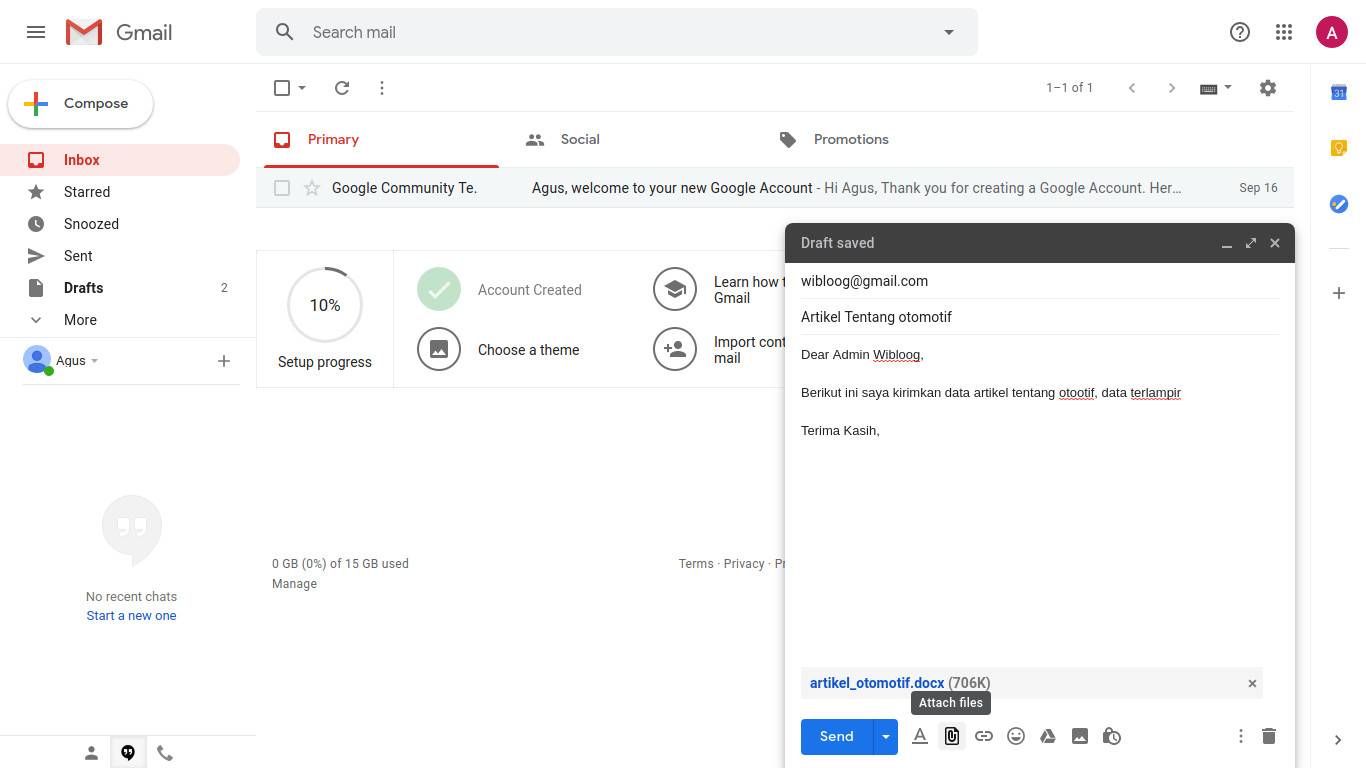Open the Privacy link
The width and height of the screenshot is (1366, 768).
(744, 564)
